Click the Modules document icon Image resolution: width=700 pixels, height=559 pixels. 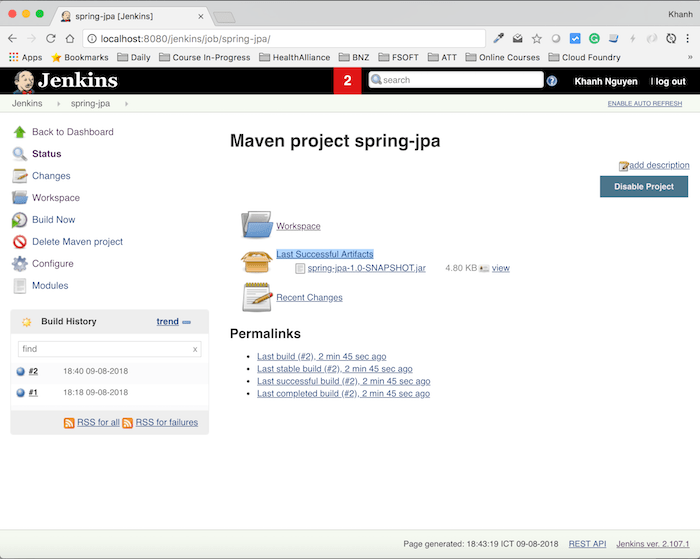(20, 285)
